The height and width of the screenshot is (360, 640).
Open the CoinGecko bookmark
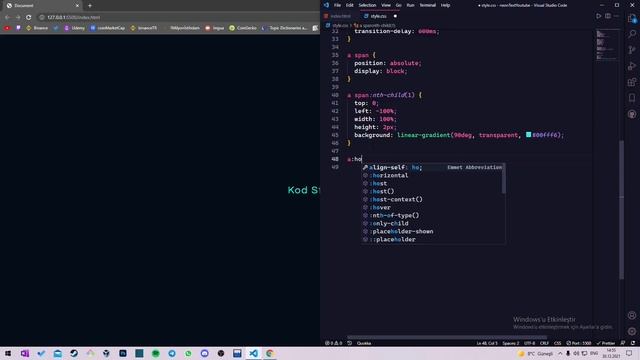tap(243, 28)
